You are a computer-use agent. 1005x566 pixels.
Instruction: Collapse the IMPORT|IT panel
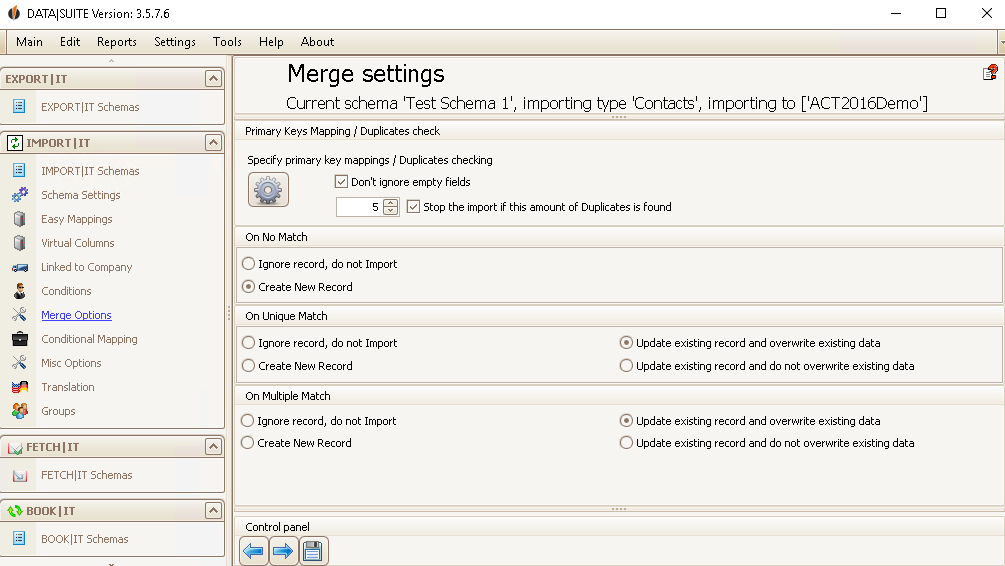click(213, 142)
